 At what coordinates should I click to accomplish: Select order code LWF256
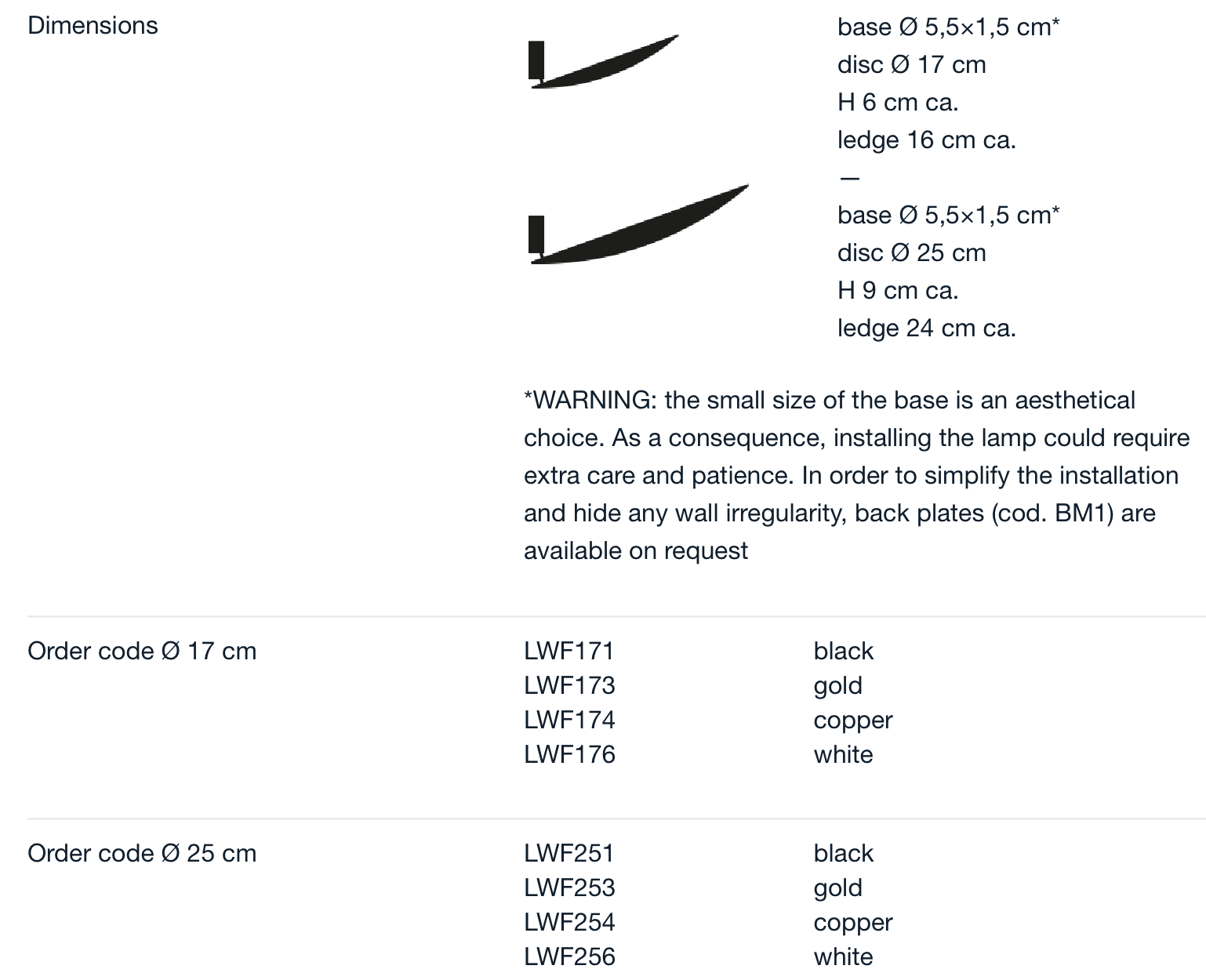569,956
